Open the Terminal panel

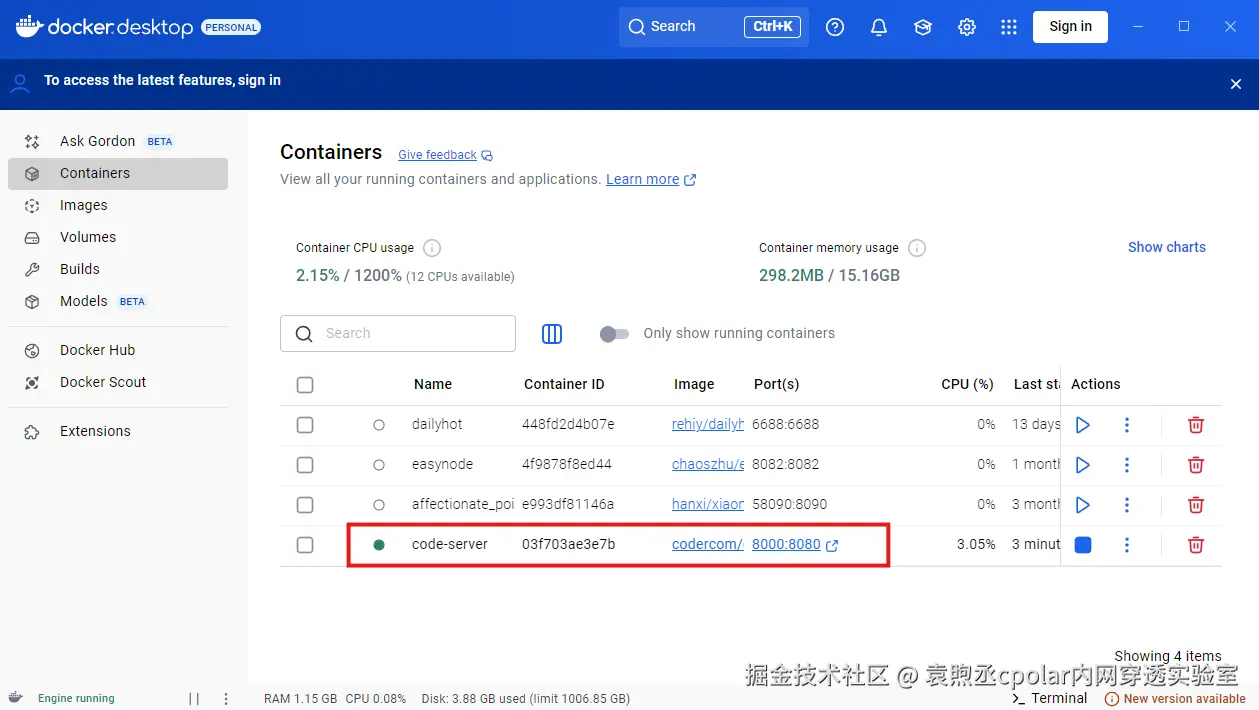click(1050, 699)
